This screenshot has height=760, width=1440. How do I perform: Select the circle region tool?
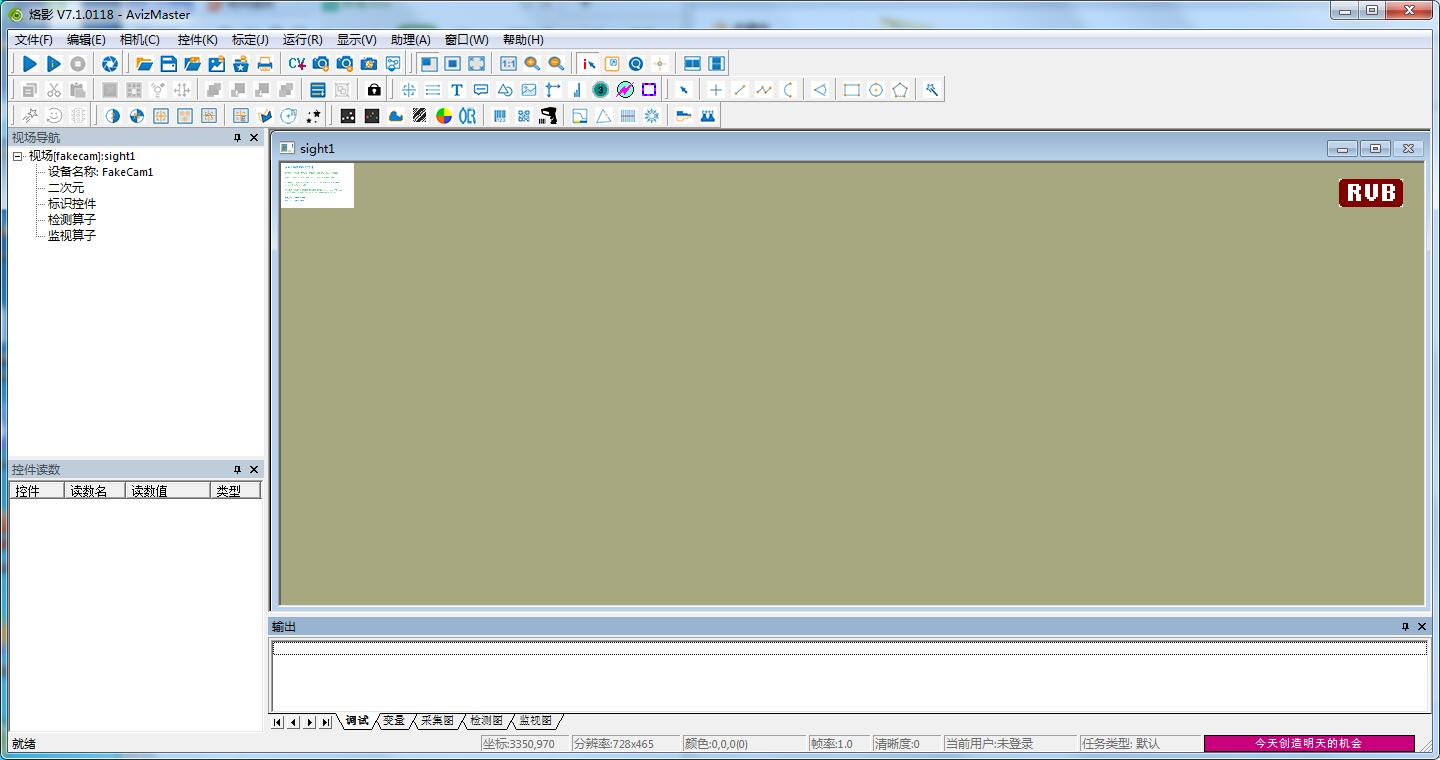(x=876, y=90)
